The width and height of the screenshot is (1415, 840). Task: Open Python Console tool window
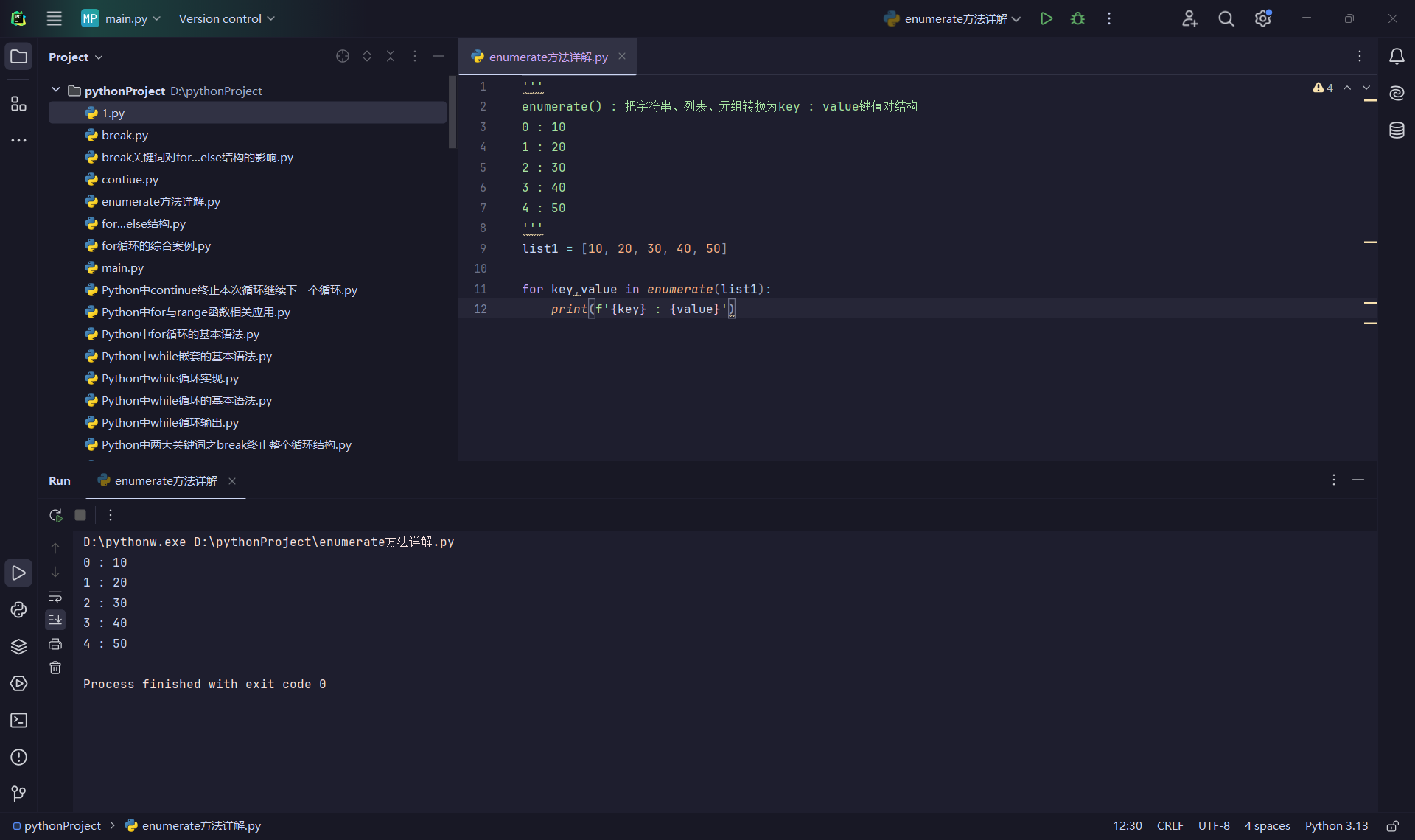pos(18,610)
